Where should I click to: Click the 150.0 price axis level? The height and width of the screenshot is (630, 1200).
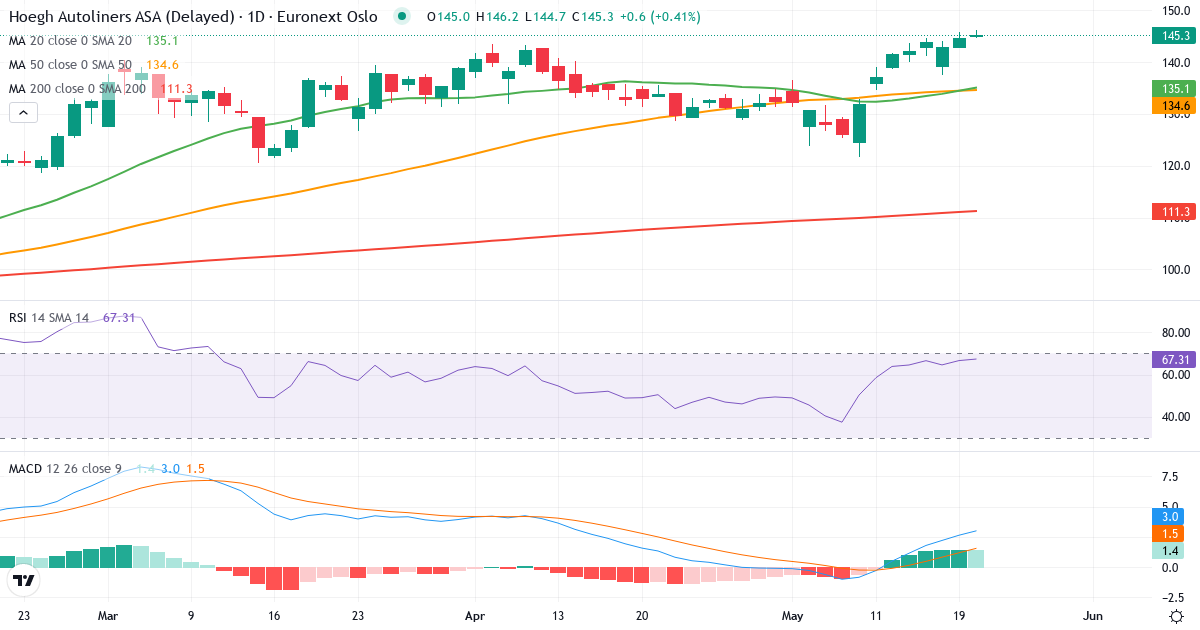coord(1176,11)
